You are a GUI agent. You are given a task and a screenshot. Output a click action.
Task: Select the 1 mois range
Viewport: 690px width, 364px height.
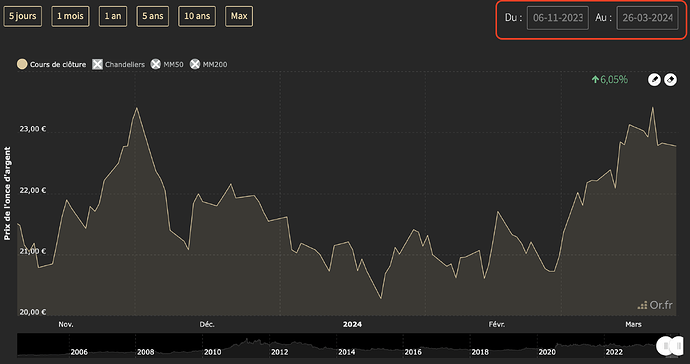coord(70,16)
